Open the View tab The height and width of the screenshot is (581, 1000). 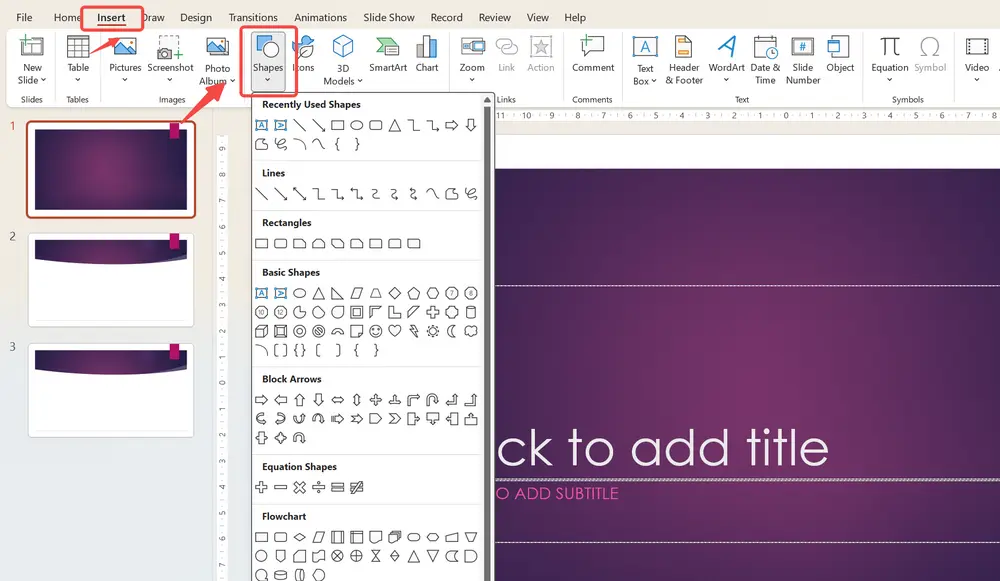tap(538, 17)
